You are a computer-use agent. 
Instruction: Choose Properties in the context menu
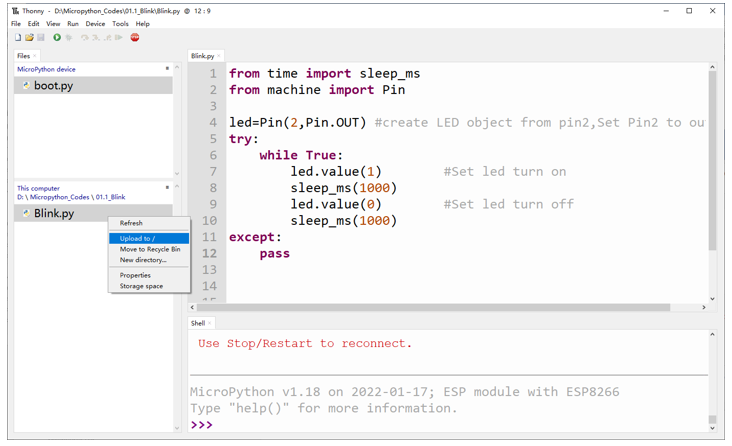(149, 275)
